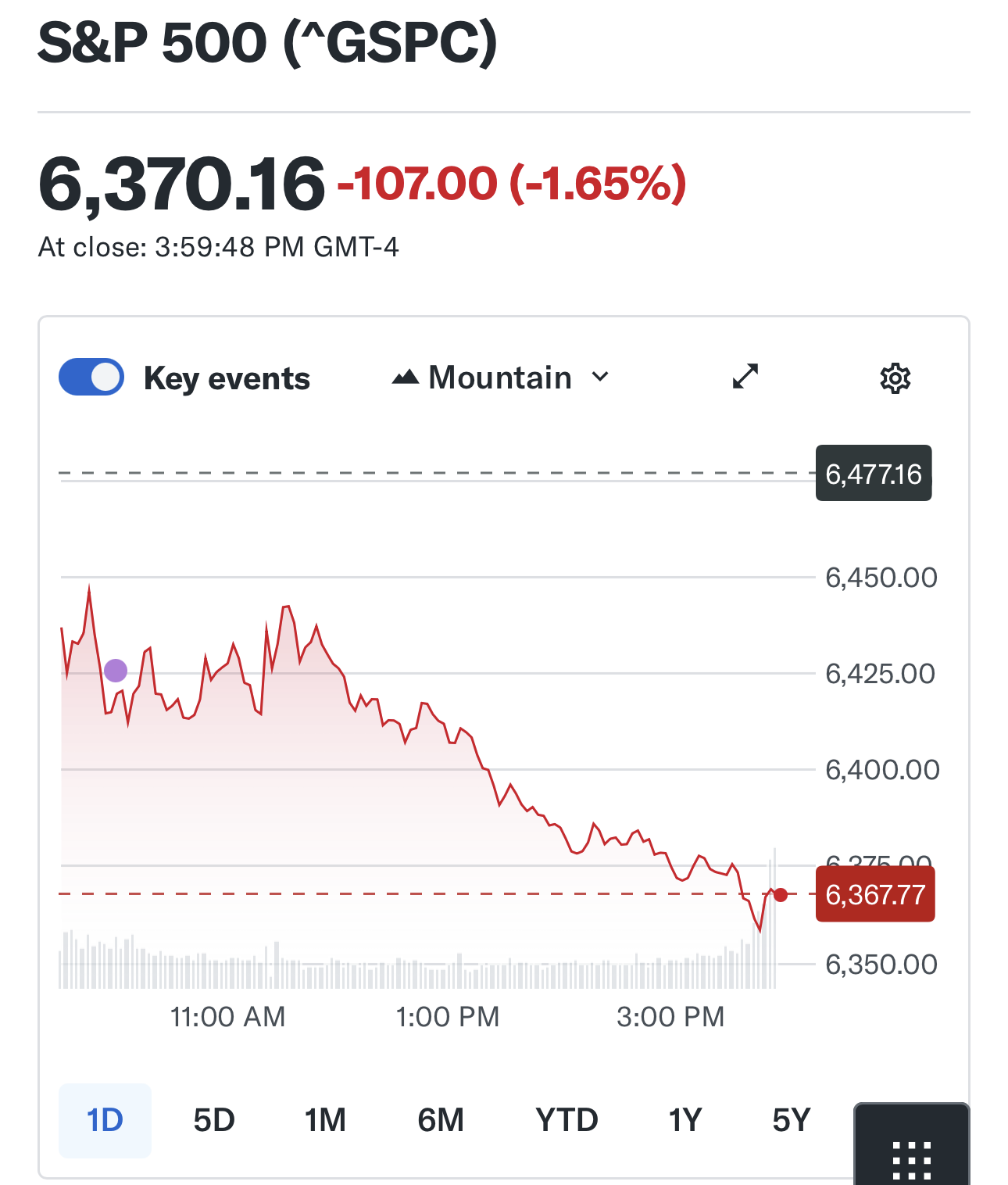The image size is (1008, 1185).
Task: Choose the 5Y range
Action: point(792,1120)
